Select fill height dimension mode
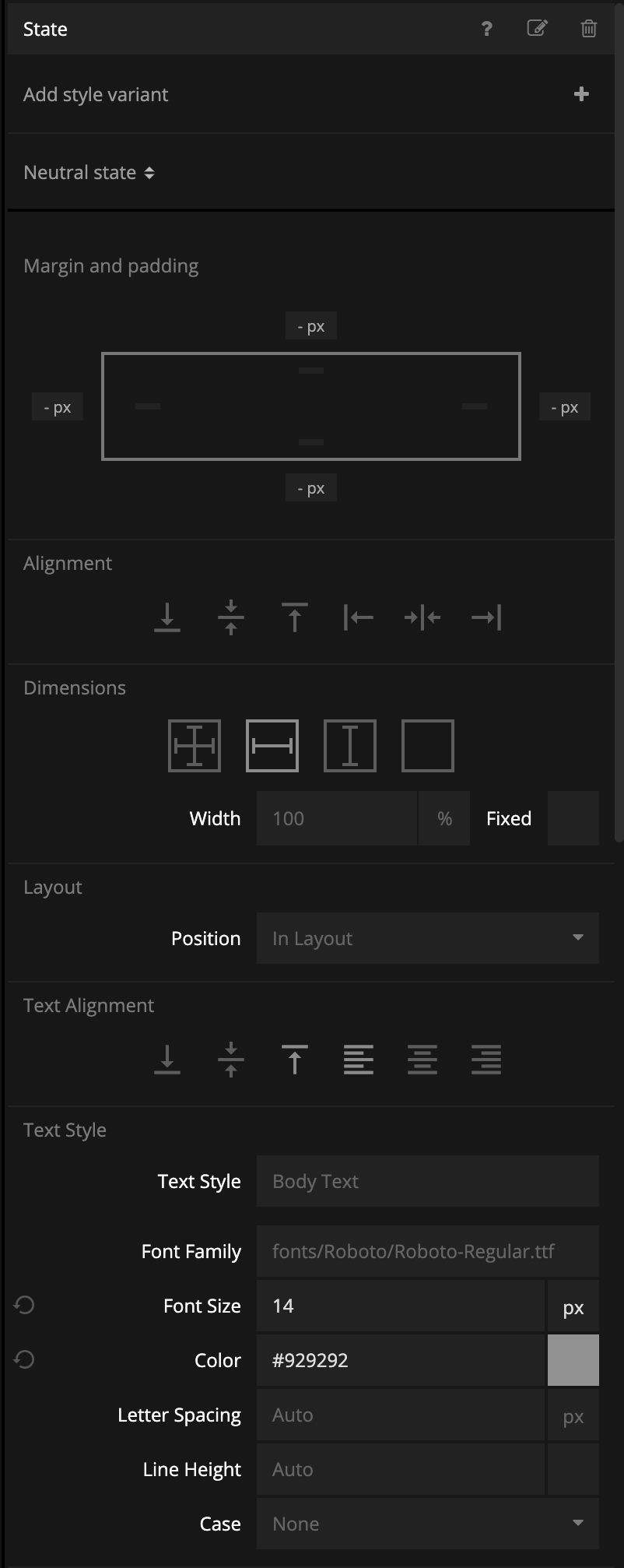Image resolution: width=624 pixels, height=1568 pixels. pos(350,746)
